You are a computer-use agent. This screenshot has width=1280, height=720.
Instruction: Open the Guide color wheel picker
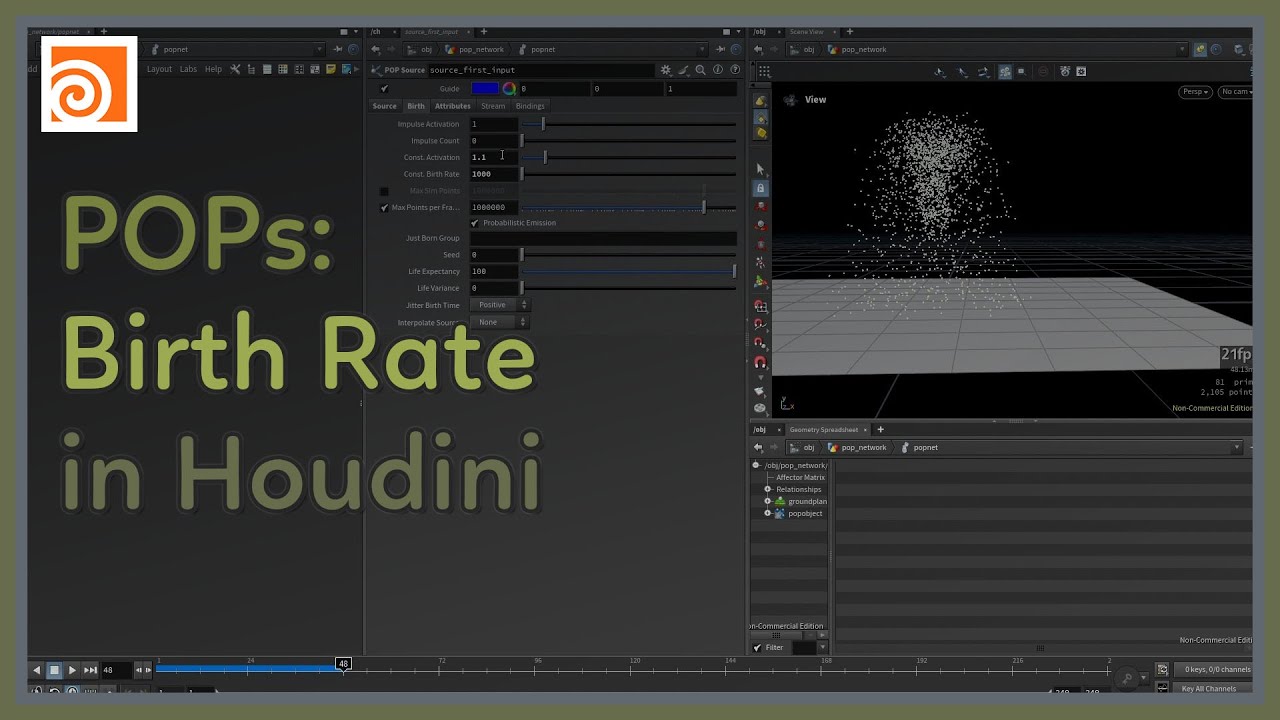click(509, 88)
